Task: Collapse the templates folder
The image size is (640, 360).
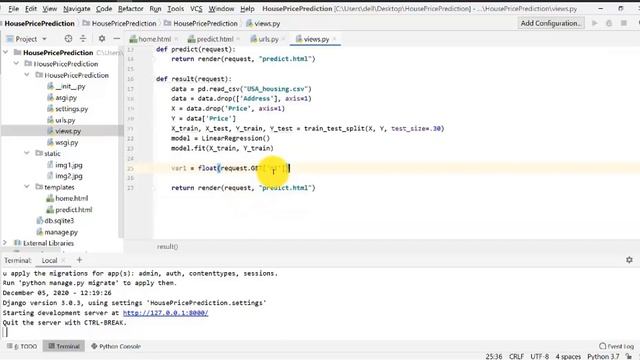Action: click(27, 187)
